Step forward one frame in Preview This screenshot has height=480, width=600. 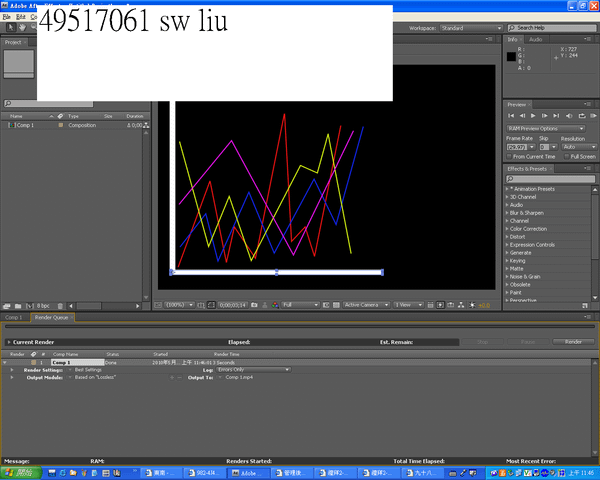click(545, 116)
